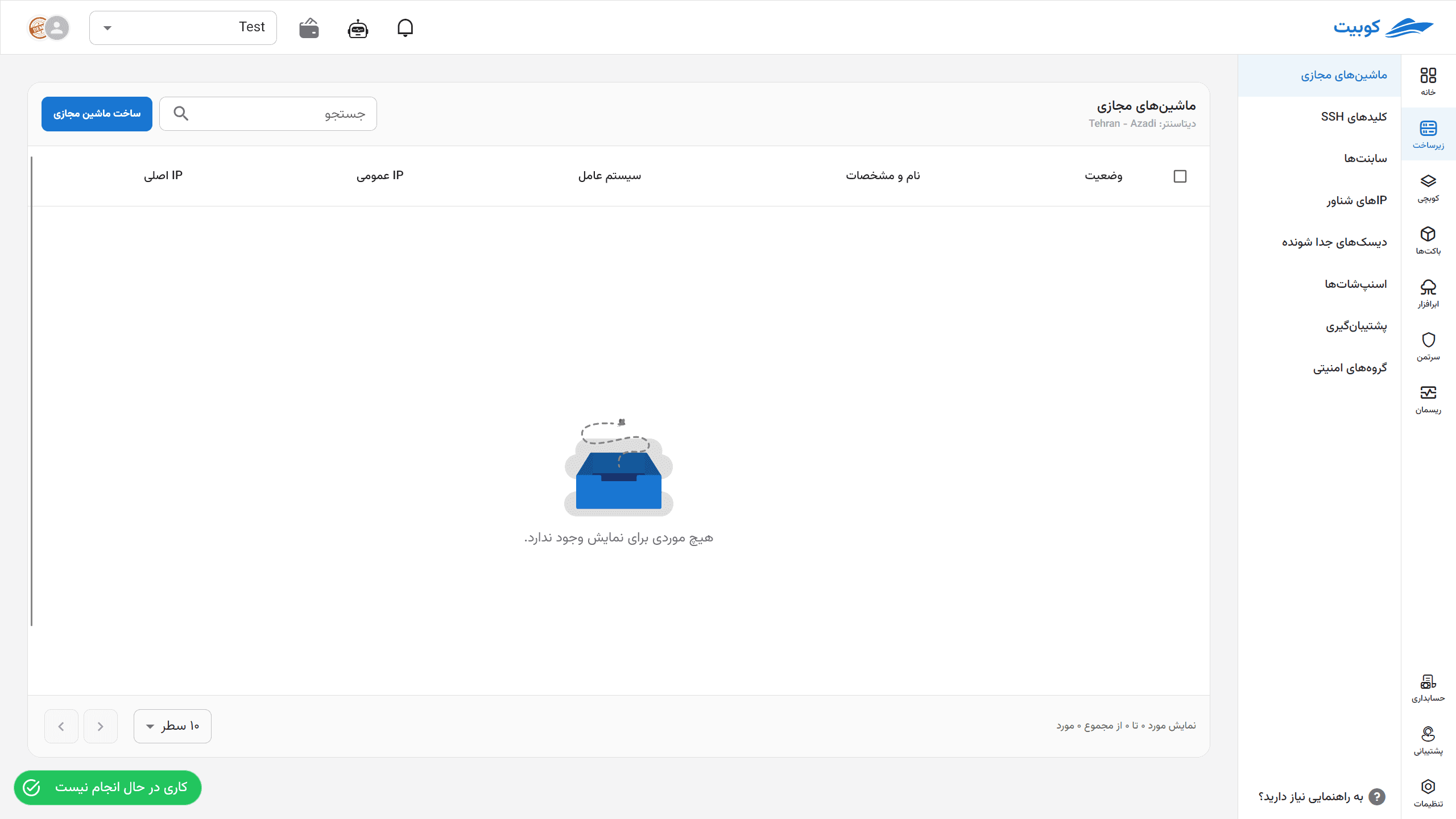The image size is (1456, 819).
Task: Click the IP اصلی column header
Action: click(163, 176)
